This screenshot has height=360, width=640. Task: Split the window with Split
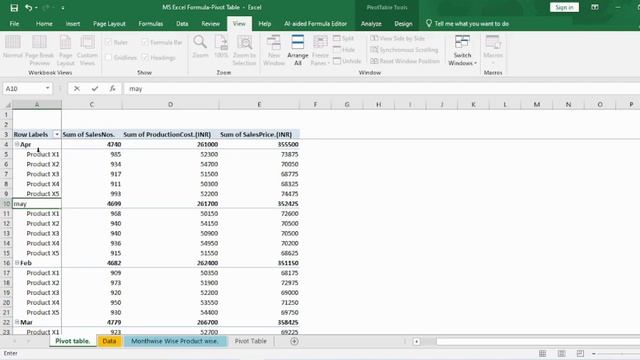(343, 38)
